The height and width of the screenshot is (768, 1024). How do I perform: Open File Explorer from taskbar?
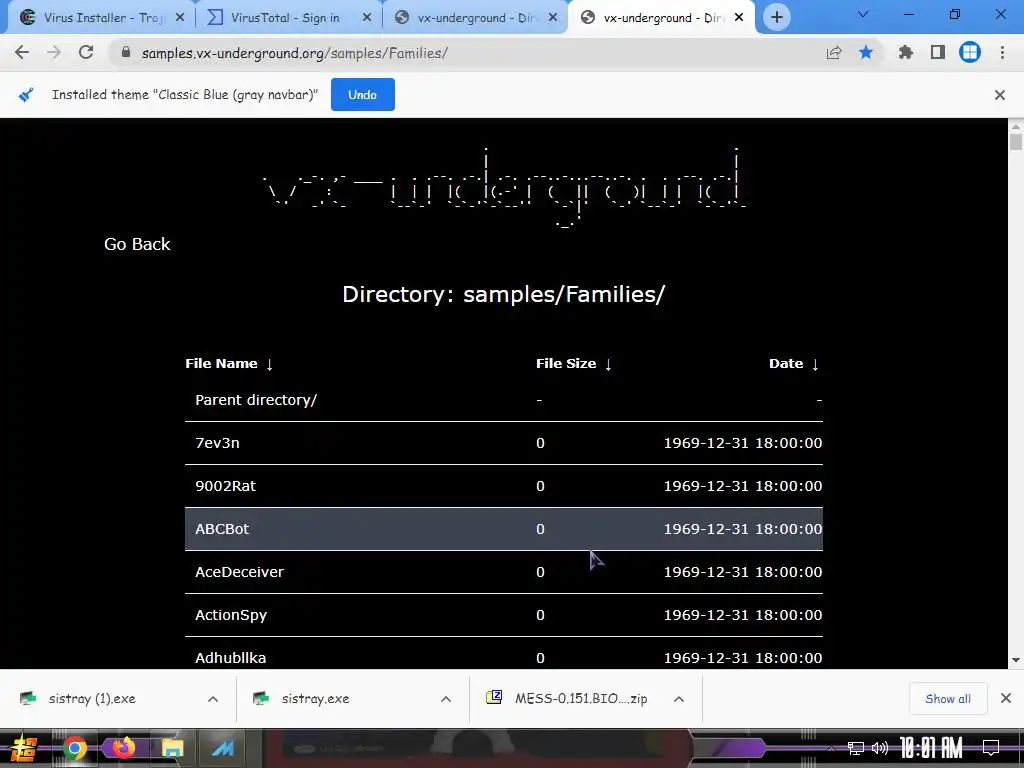(x=172, y=748)
